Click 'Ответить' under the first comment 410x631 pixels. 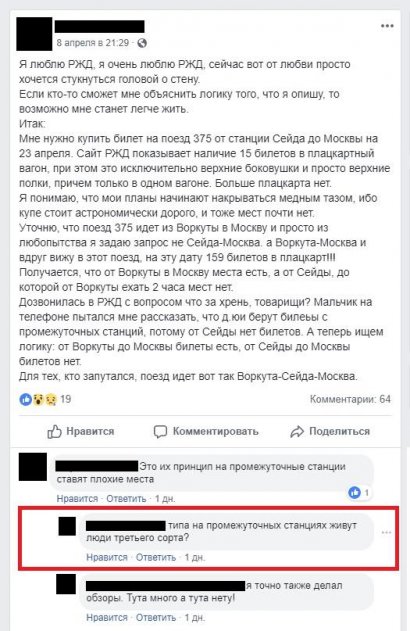pos(126,499)
